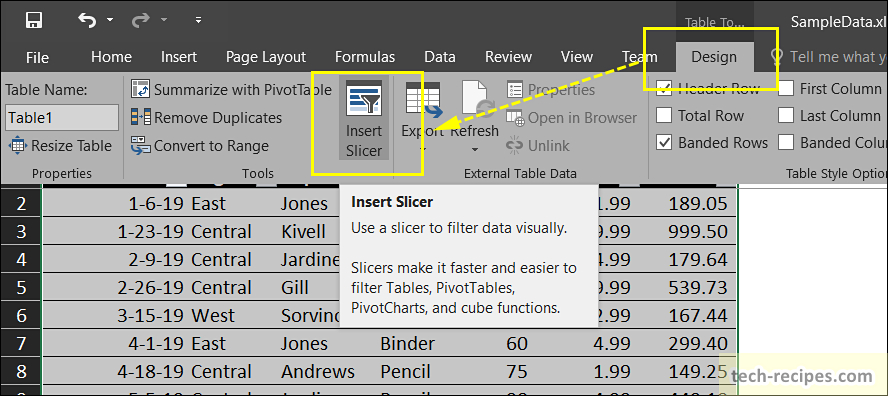The width and height of the screenshot is (888, 396).
Task: Click the Undo arrow icon
Action: click(87, 20)
